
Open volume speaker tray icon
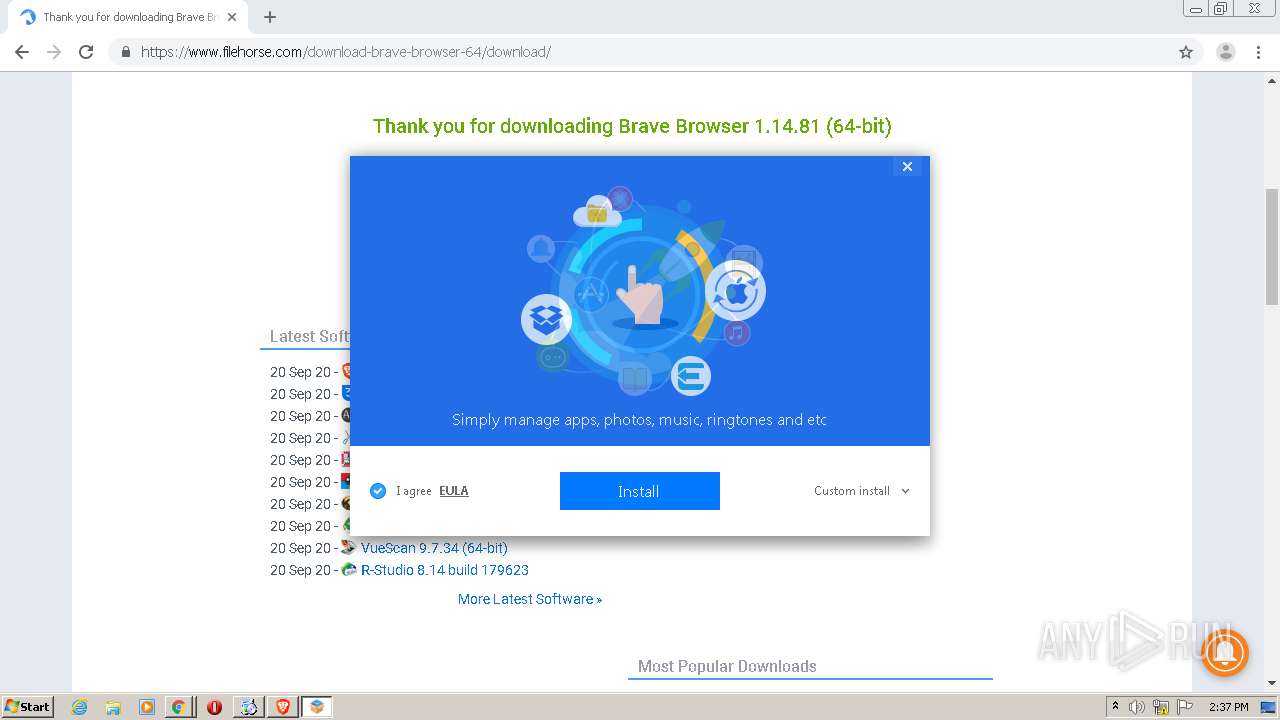1137,707
